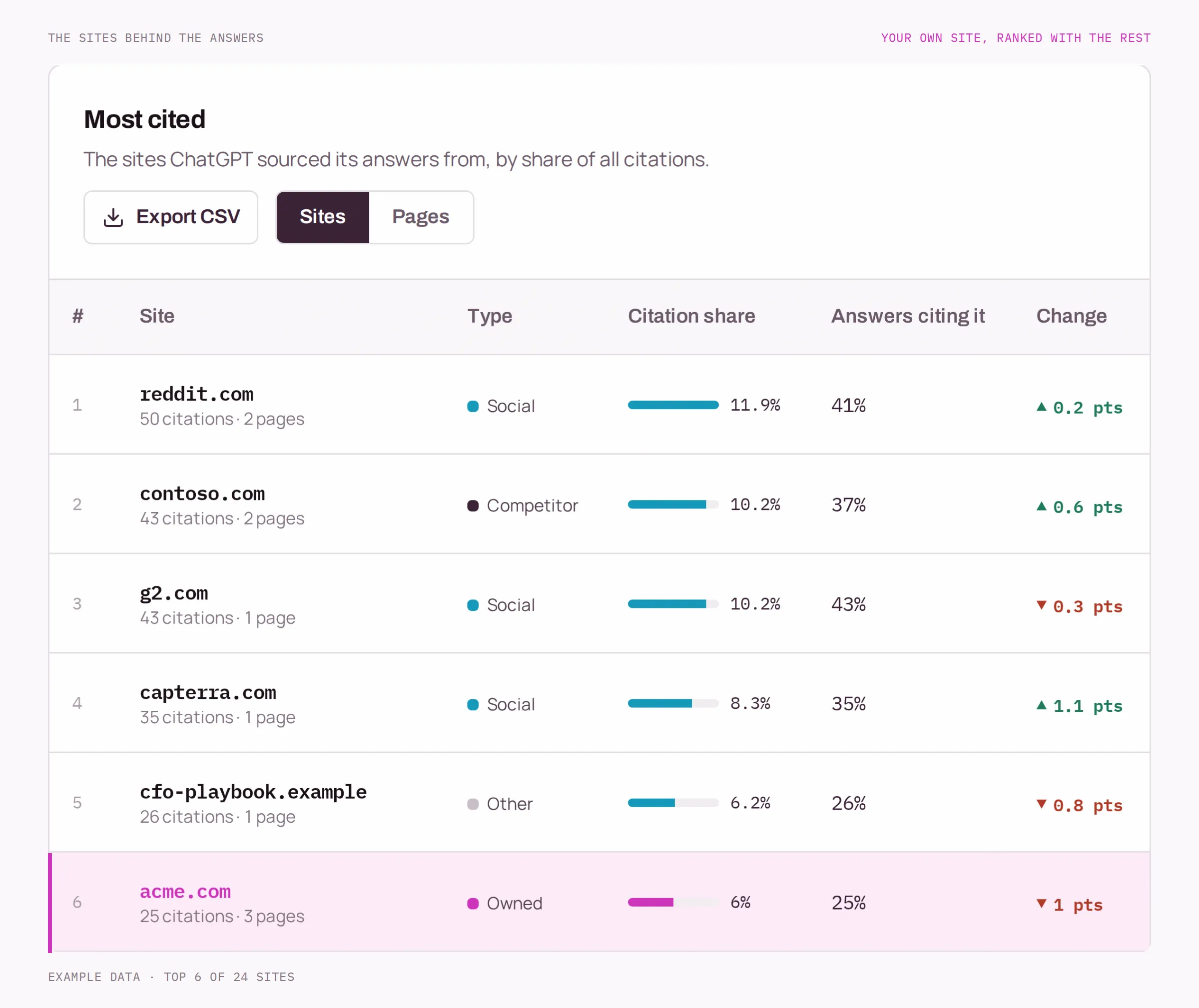The height and width of the screenshot is (1008, 1199).
Task: Click the teal Social dot for g2.com
Action: 473,605
